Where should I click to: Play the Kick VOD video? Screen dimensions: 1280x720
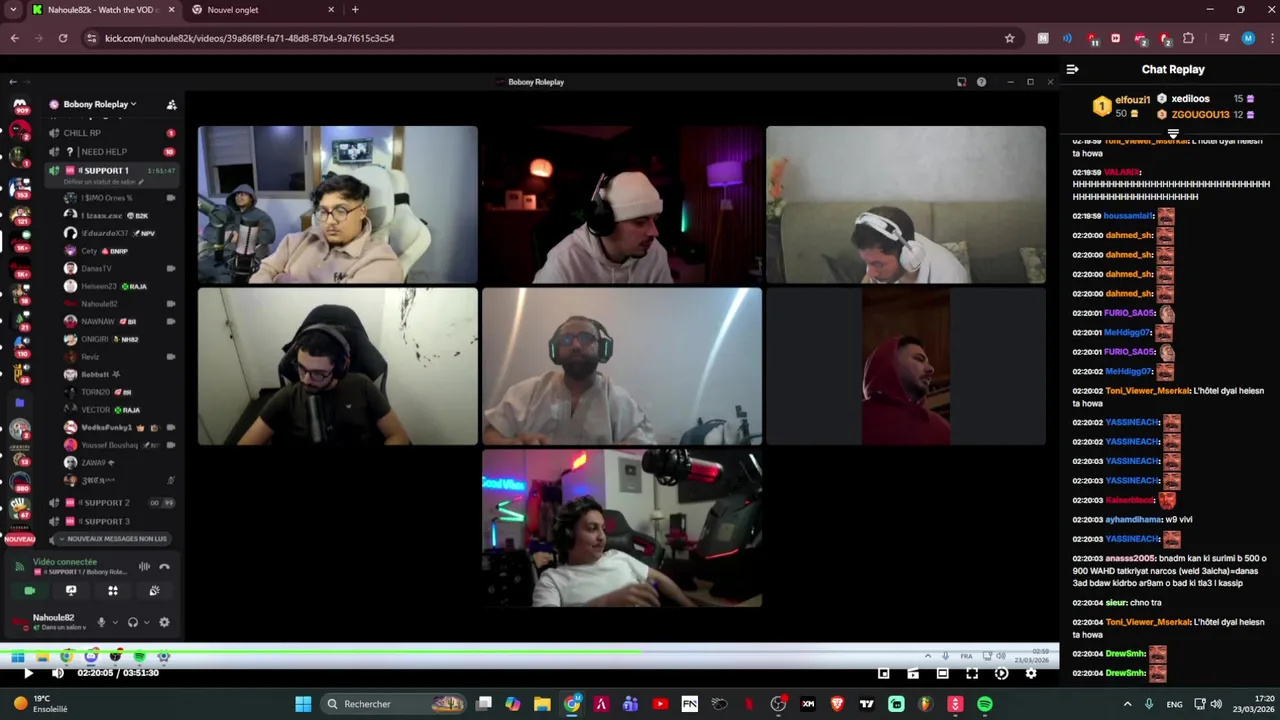coord(28,673)
